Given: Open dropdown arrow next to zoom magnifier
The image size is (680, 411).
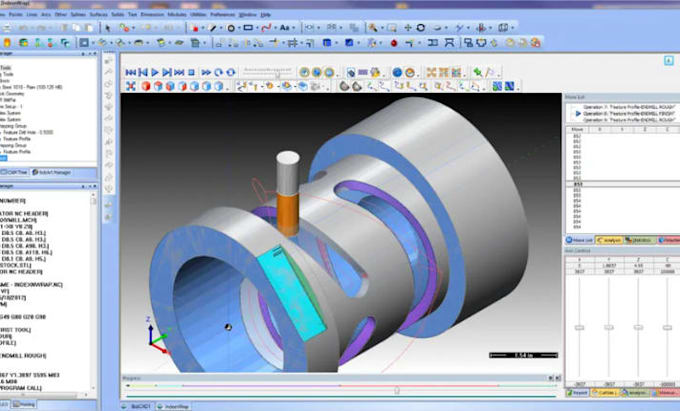Looking at the screenshot, I should click(x=382, y=28).
